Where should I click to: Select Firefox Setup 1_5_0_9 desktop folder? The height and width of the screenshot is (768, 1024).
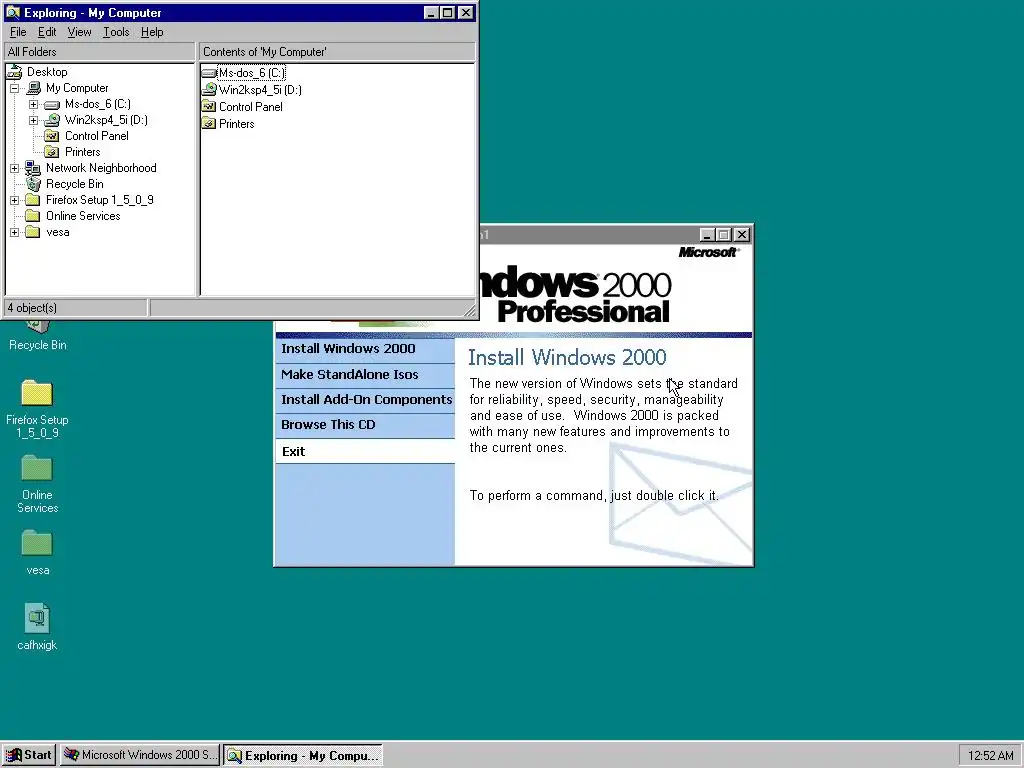37,393
